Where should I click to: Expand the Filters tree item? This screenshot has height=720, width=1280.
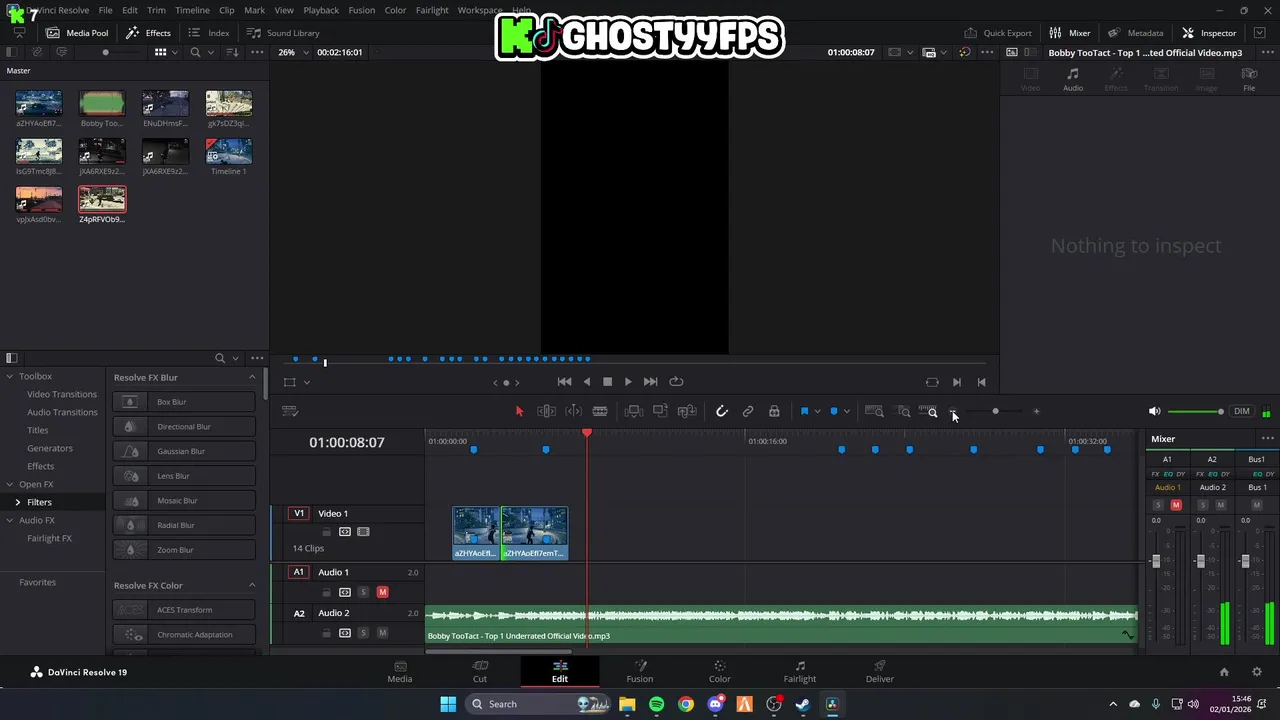coord(17,502)
